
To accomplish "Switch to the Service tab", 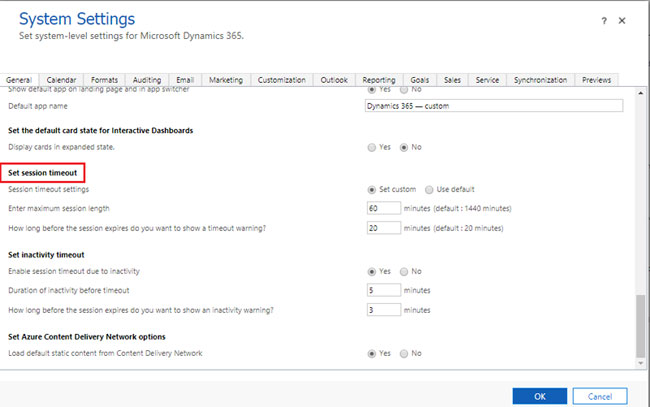I will coord(488,80).
